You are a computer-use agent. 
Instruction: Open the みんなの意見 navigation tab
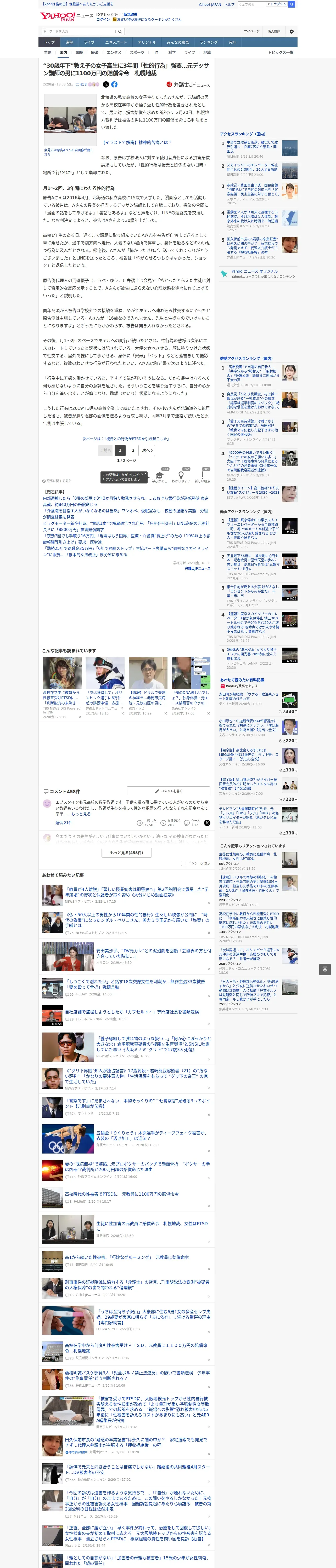point(177,43)
